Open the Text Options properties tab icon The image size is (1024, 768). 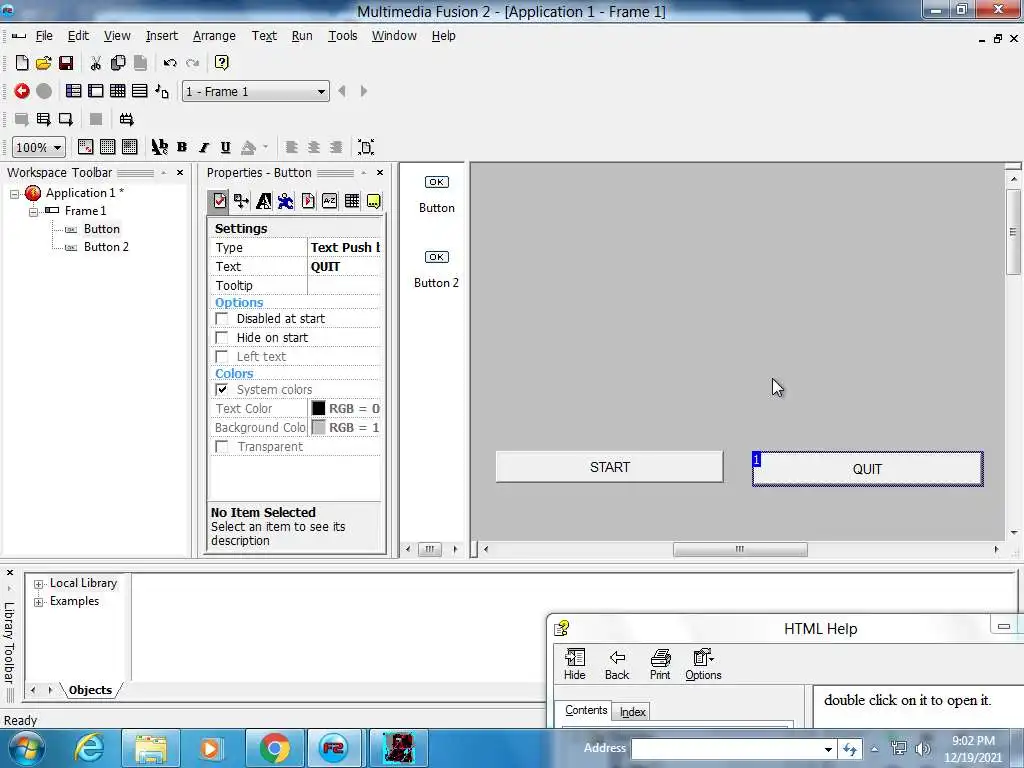coord(264,201)
